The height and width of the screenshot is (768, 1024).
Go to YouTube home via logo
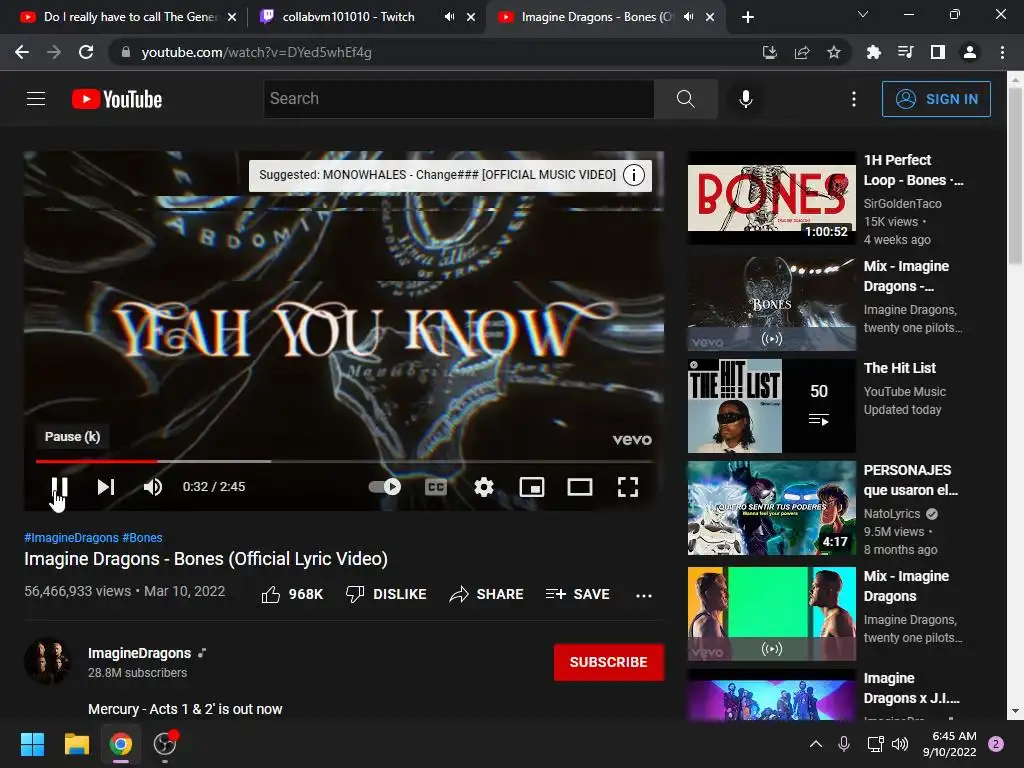pos(117,99)
